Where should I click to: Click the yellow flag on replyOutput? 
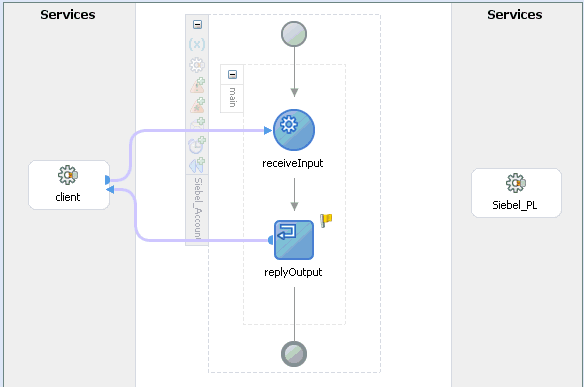point(326,220)
